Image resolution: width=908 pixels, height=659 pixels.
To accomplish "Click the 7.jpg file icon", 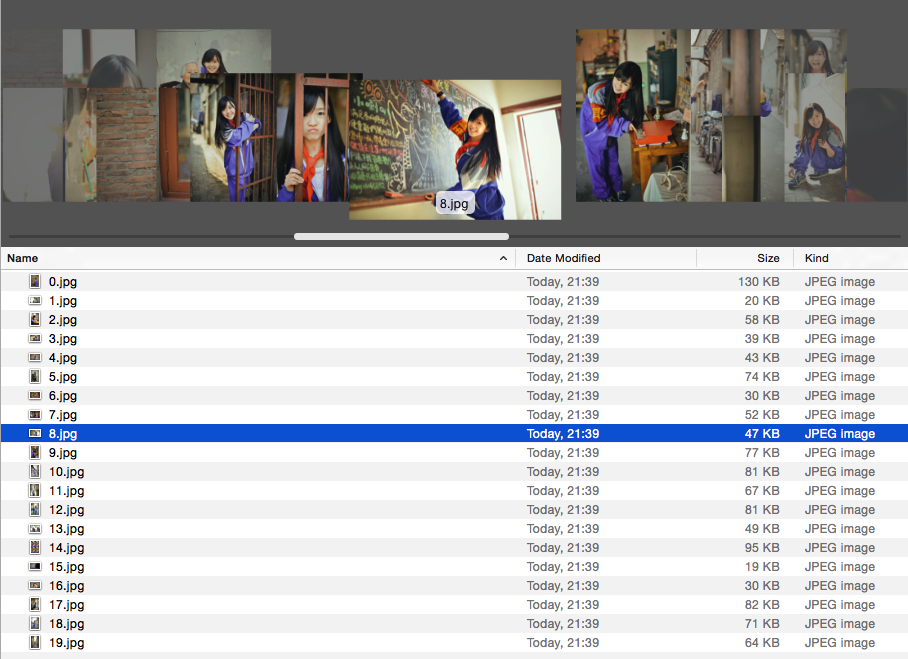I will point(35,415).
